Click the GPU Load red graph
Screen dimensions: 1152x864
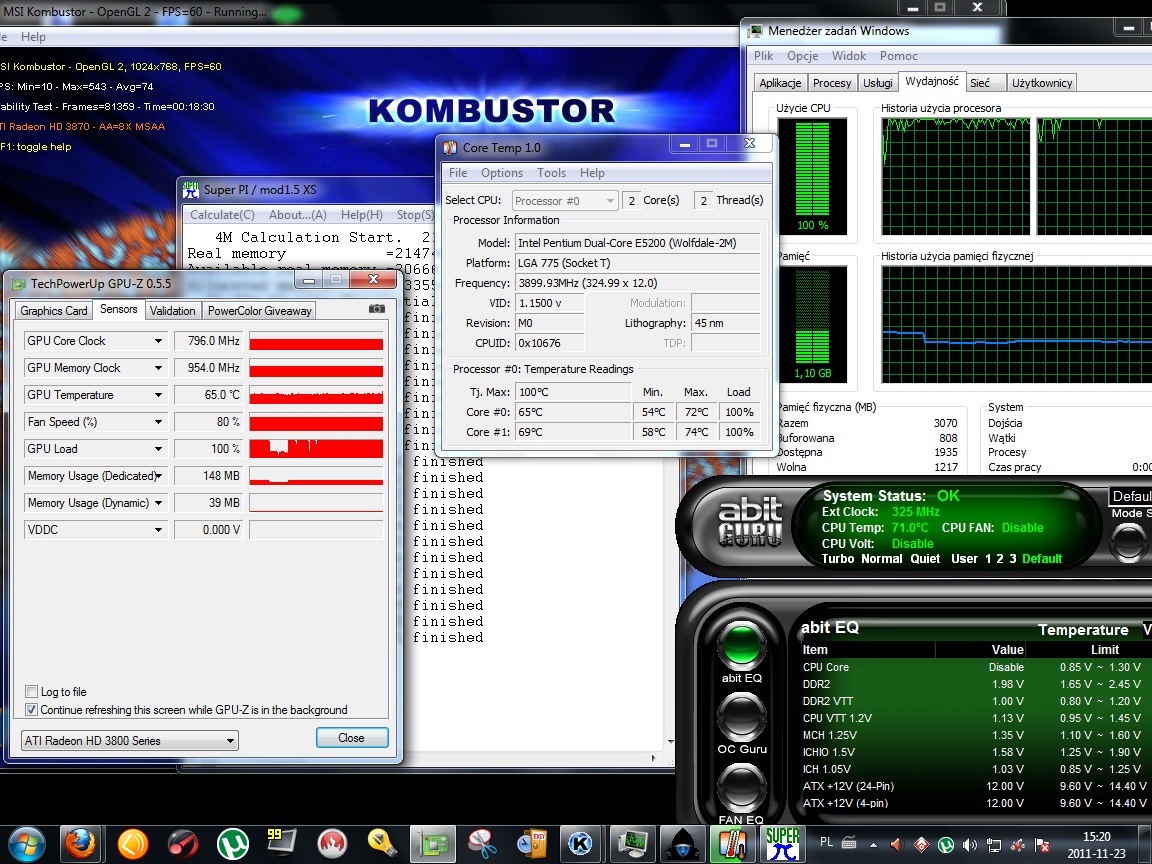point(316,449)
